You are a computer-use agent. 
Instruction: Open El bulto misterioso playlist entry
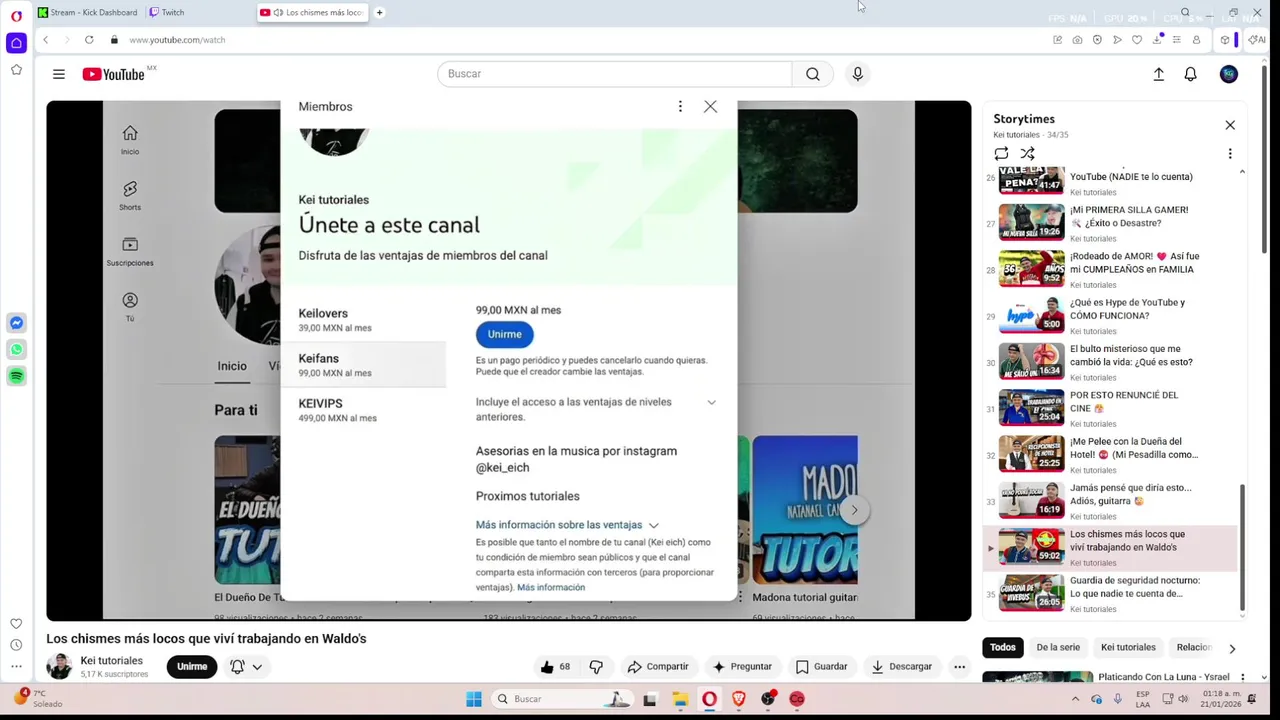coord(1109,362)
